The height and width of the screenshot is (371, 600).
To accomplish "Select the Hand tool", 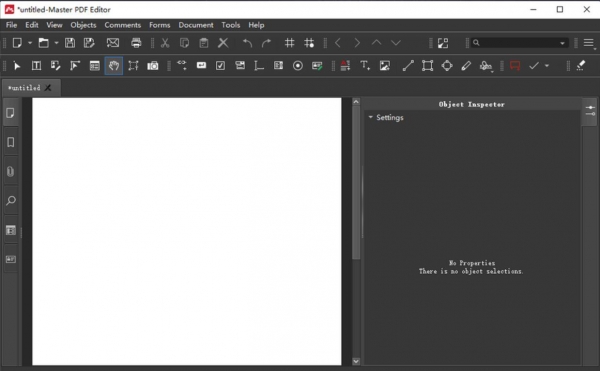I will pos(114,66).
